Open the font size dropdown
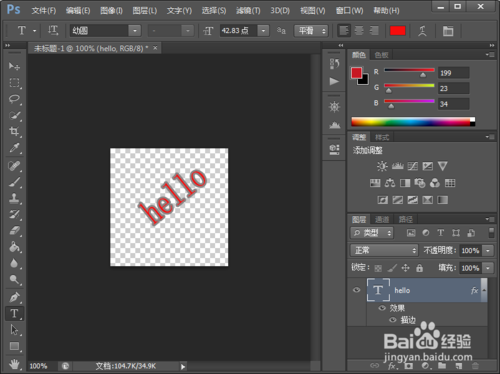Viewport: 500px width, 374px height. (263, 31)
